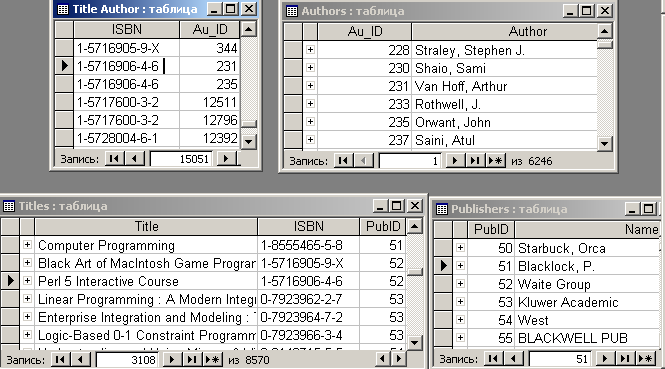The image size is (665, 369).
Task: Click record number field showing 51 in Publishers
Action: (x=560, y=359)
